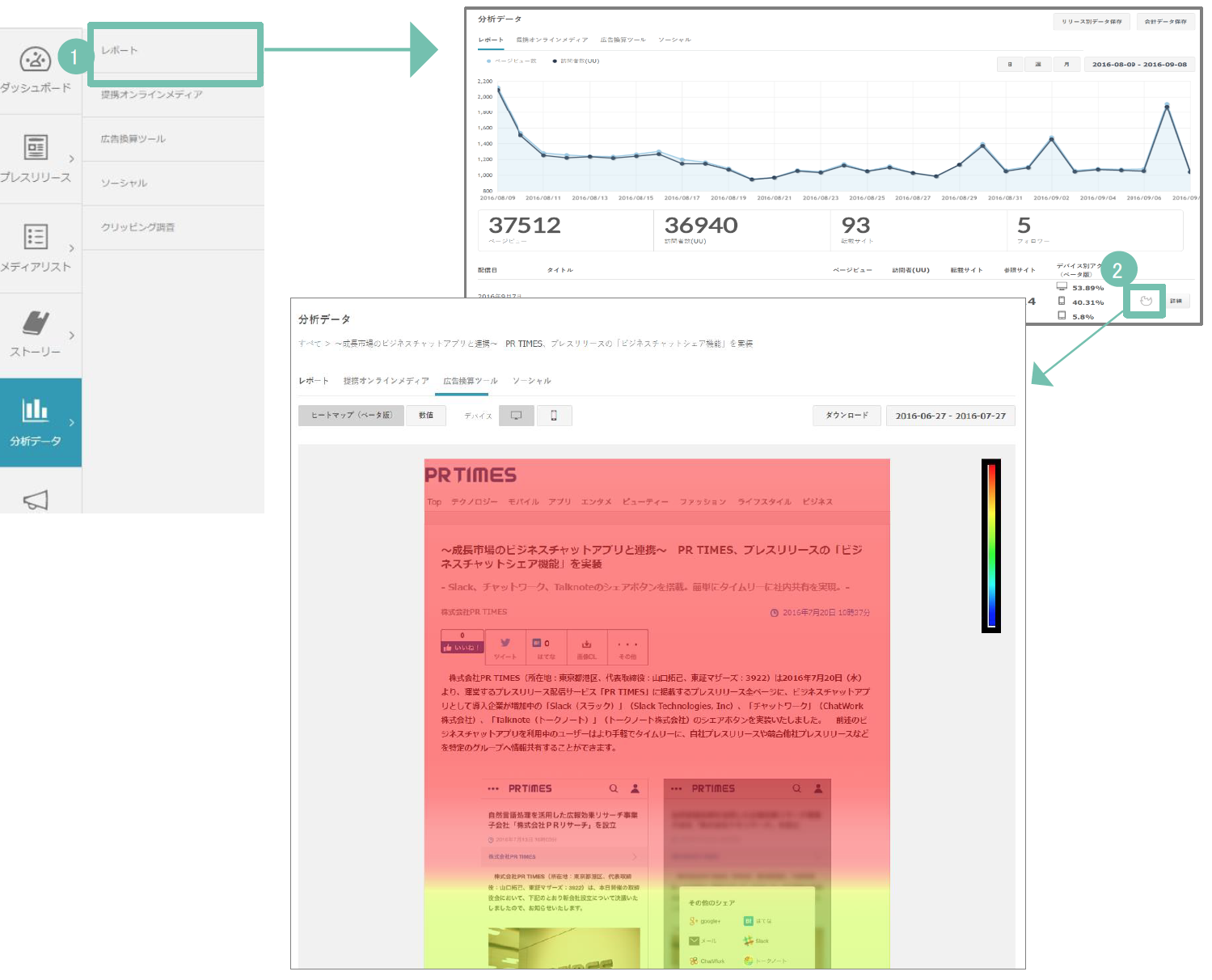
Task: Click the heatmap color scale bar
Action: pos(991,546)
